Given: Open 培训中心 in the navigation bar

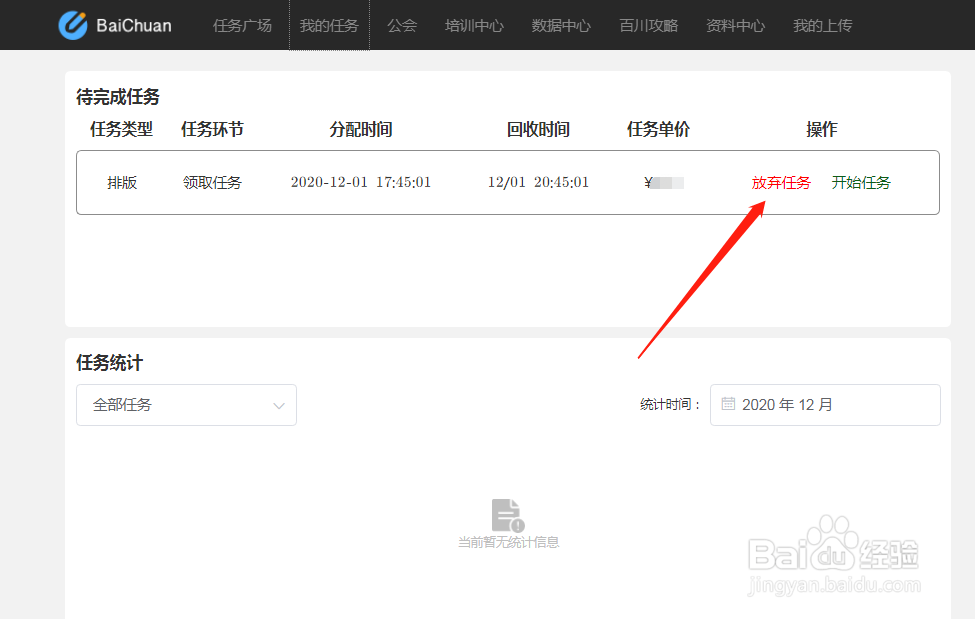Looking at the screenshot, I should 474,26.
